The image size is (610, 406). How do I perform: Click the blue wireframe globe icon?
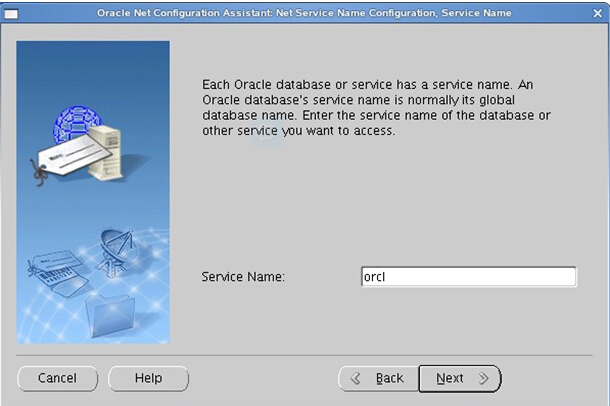click(x=77, y=123)
